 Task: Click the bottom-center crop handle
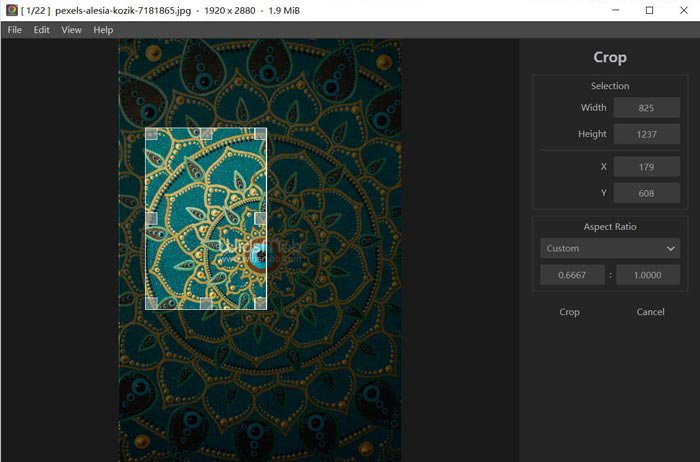tap(206, 304)
